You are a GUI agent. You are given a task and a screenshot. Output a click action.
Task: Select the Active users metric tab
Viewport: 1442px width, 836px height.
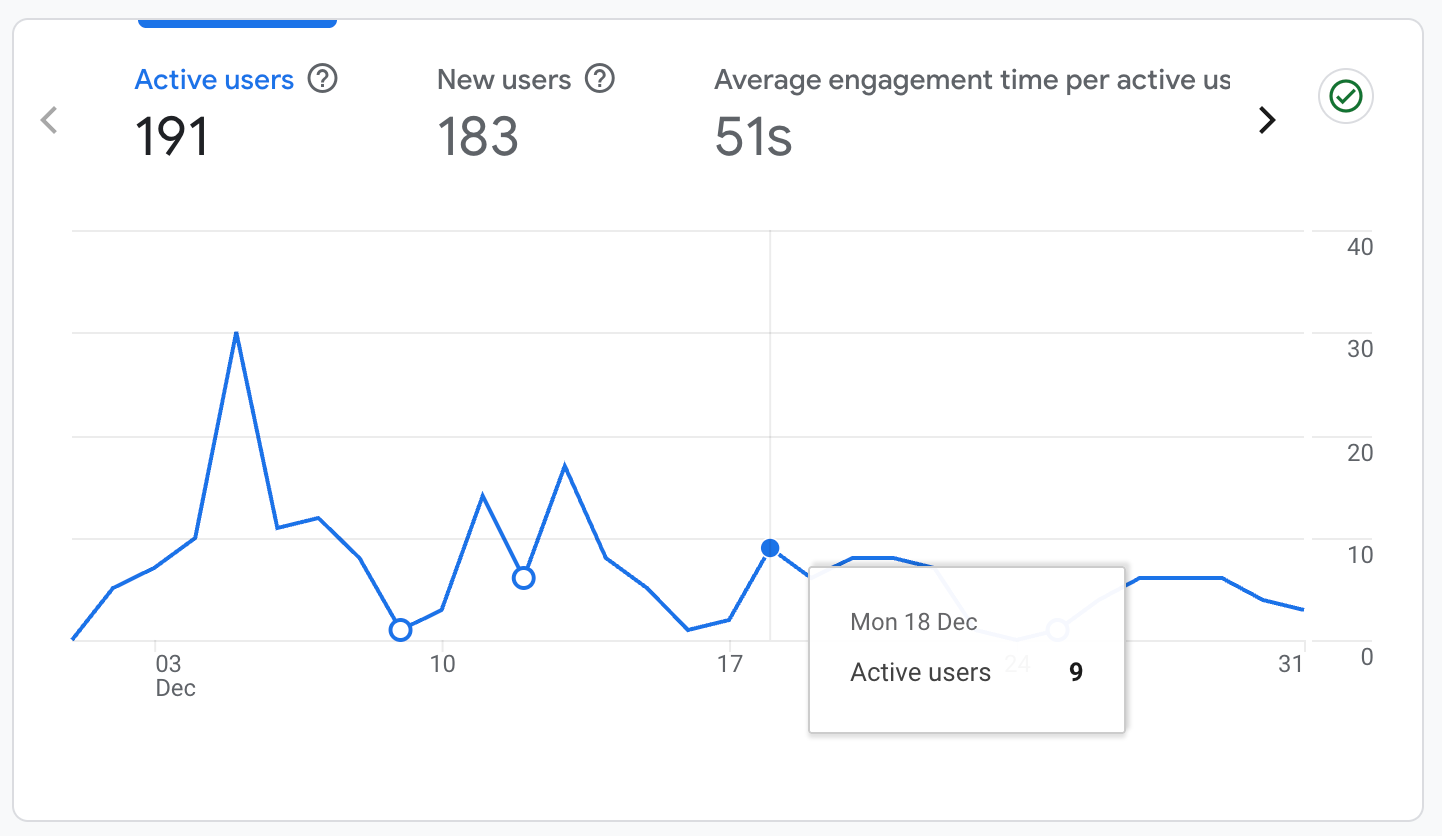point(214,80)
